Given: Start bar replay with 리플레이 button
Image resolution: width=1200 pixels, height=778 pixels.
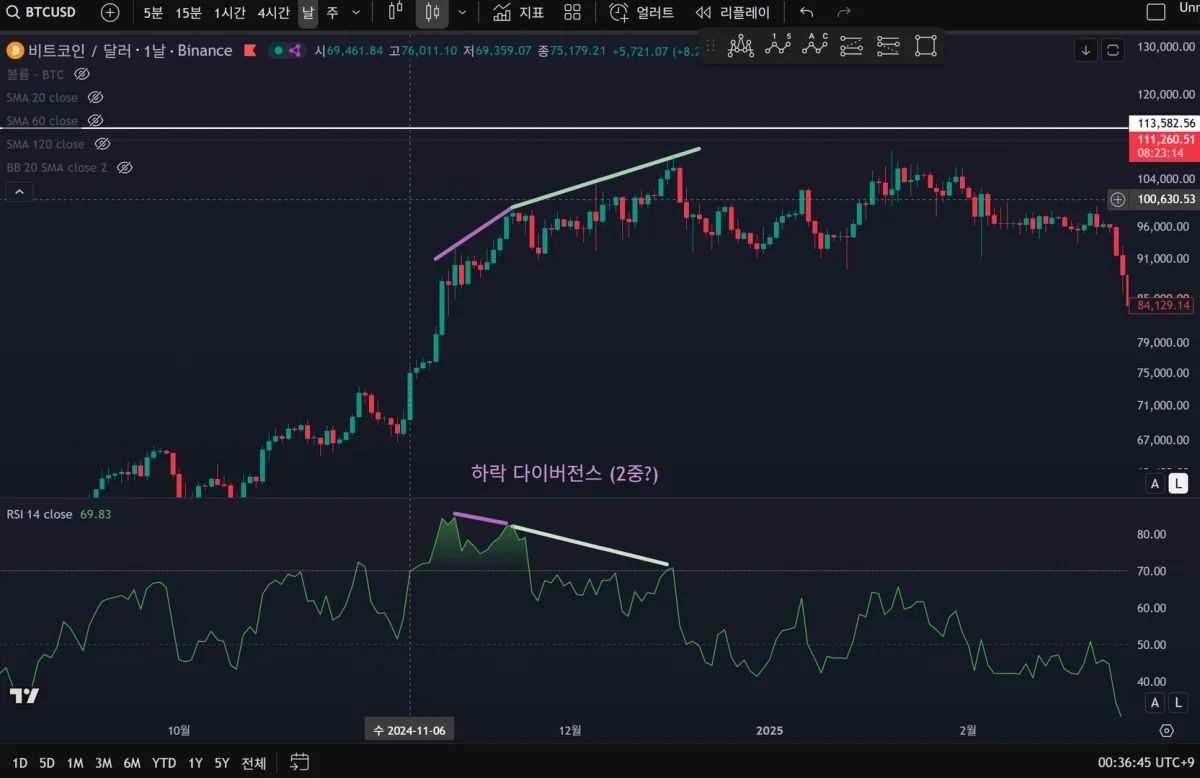Looking at the screenshot, I should [x=732, y=13].
